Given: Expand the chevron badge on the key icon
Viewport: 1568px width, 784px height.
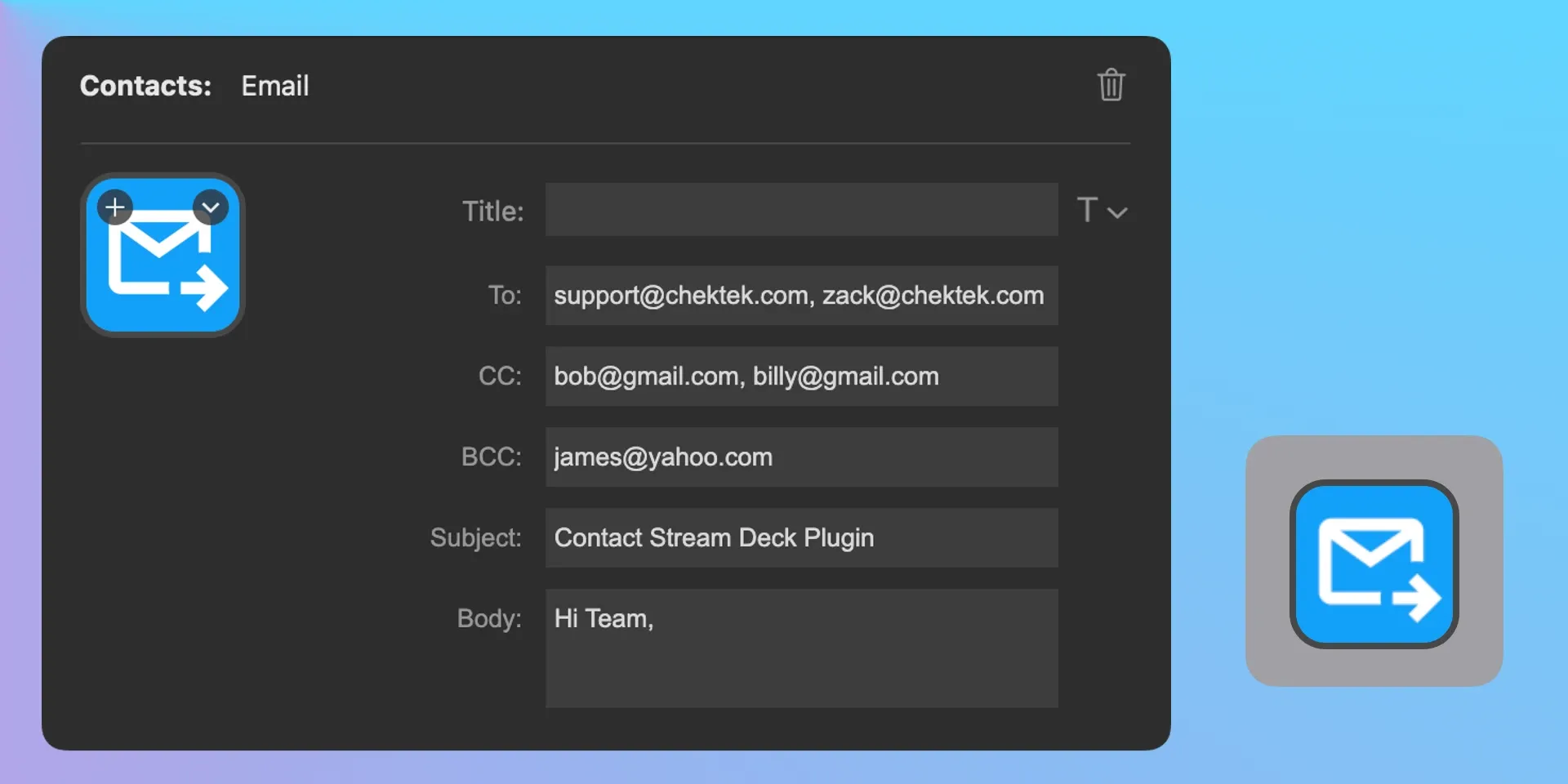Looking at the screenshot, I should click(x=211, y=207).
